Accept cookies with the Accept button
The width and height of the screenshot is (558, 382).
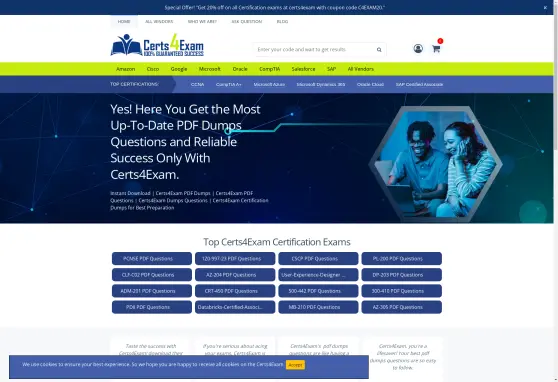(295, 365)
